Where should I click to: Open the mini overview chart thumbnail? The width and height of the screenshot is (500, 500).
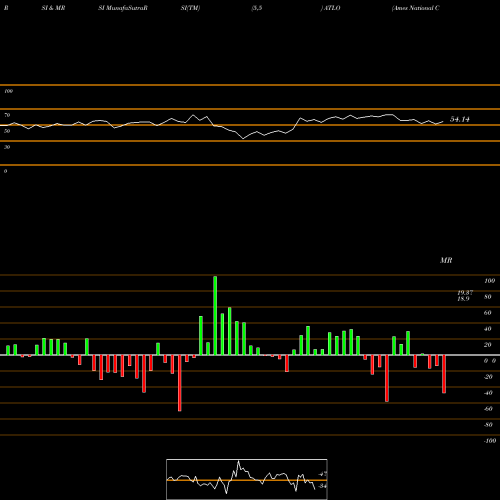point(247,479)
